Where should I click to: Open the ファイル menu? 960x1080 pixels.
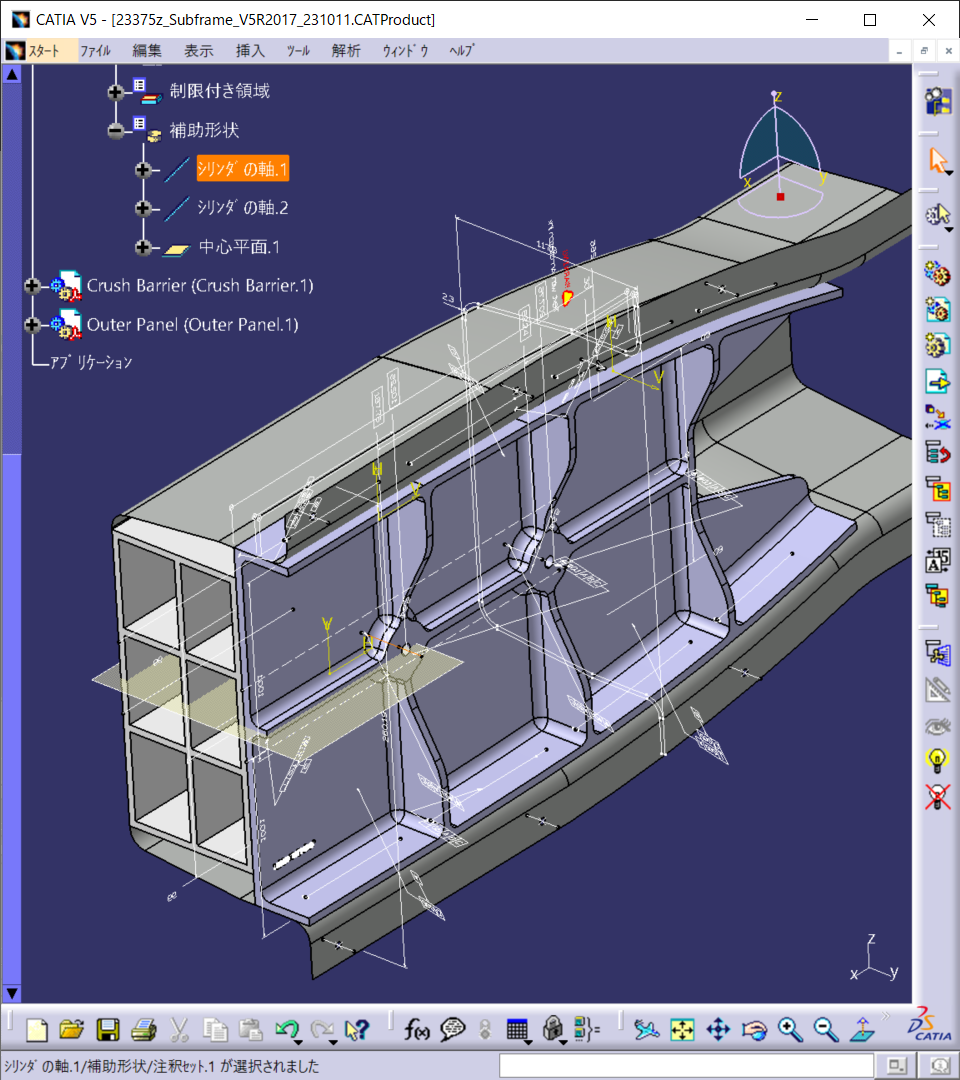pos(95,51)
